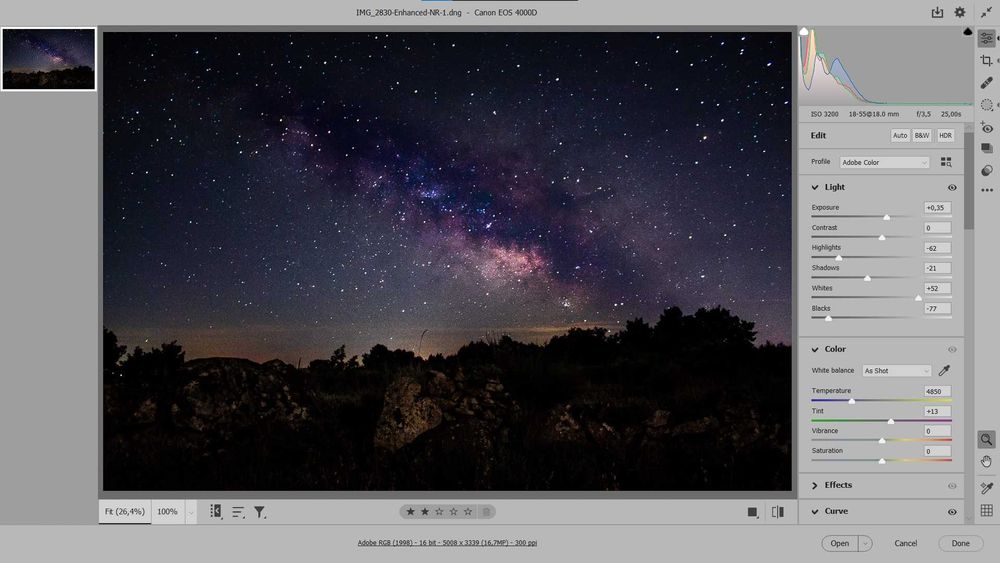Screen dimensions: 1000x563
Task: Open the Masking dashed-circle tool
Action: (987, 105)
